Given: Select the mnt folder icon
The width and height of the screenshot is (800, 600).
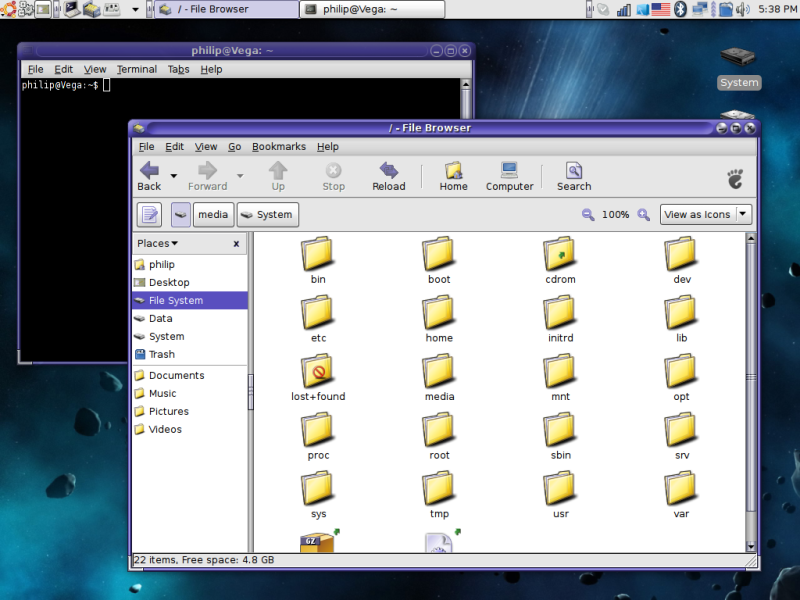Looking at the screenshot, I should (x=560, y=370).
